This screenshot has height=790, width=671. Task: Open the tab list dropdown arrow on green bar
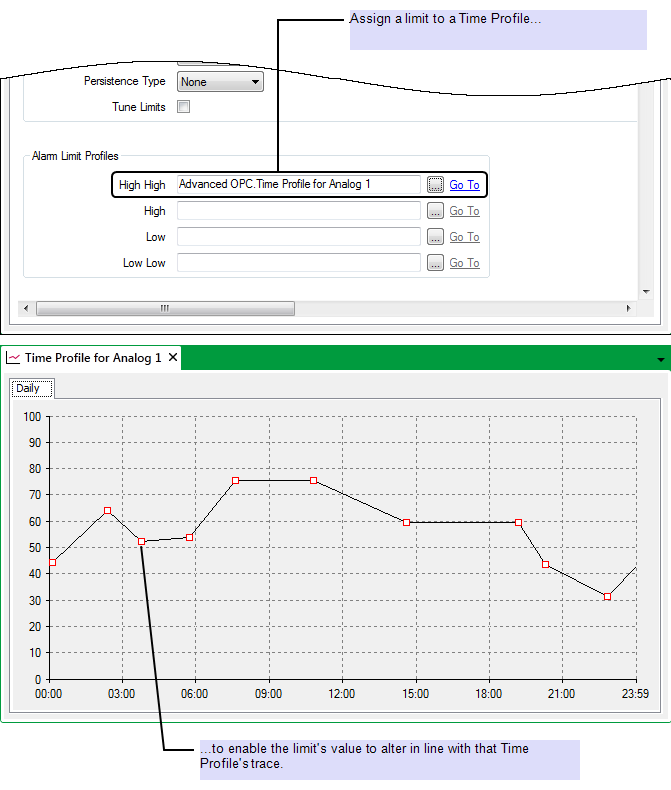(x=660, y=359)
